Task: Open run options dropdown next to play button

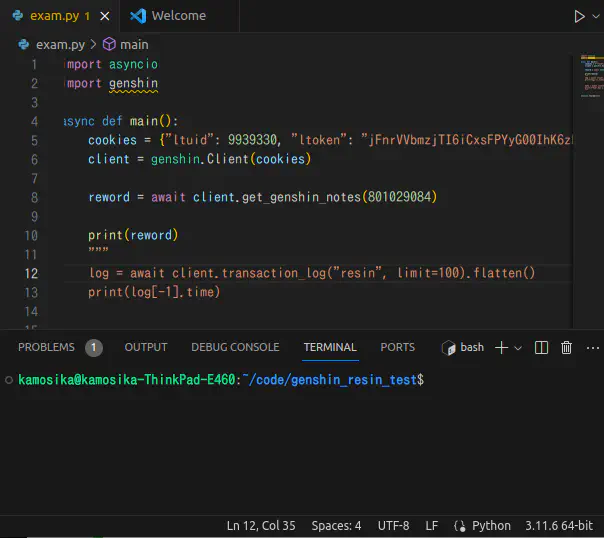Action: click(x=597, y=16)
